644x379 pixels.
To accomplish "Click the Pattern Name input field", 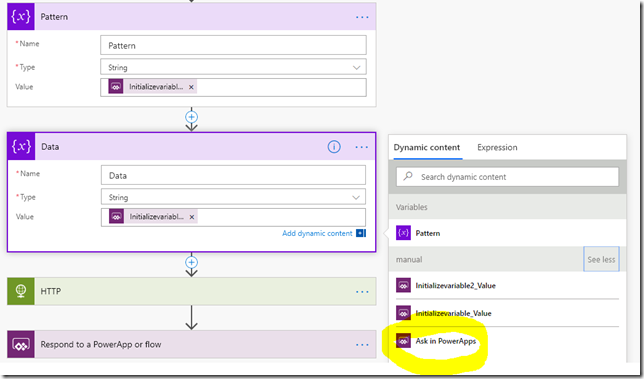I will (x=233, y=45).
